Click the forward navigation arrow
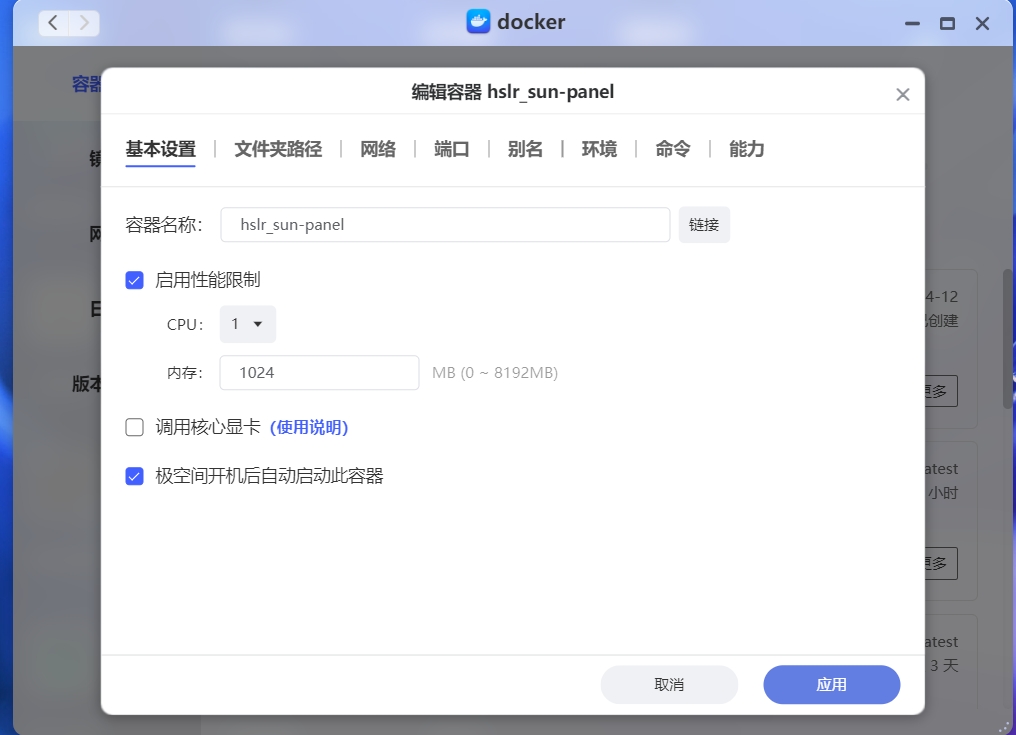The width and height of the screenshot is (1016, 735). coord(84,22)
